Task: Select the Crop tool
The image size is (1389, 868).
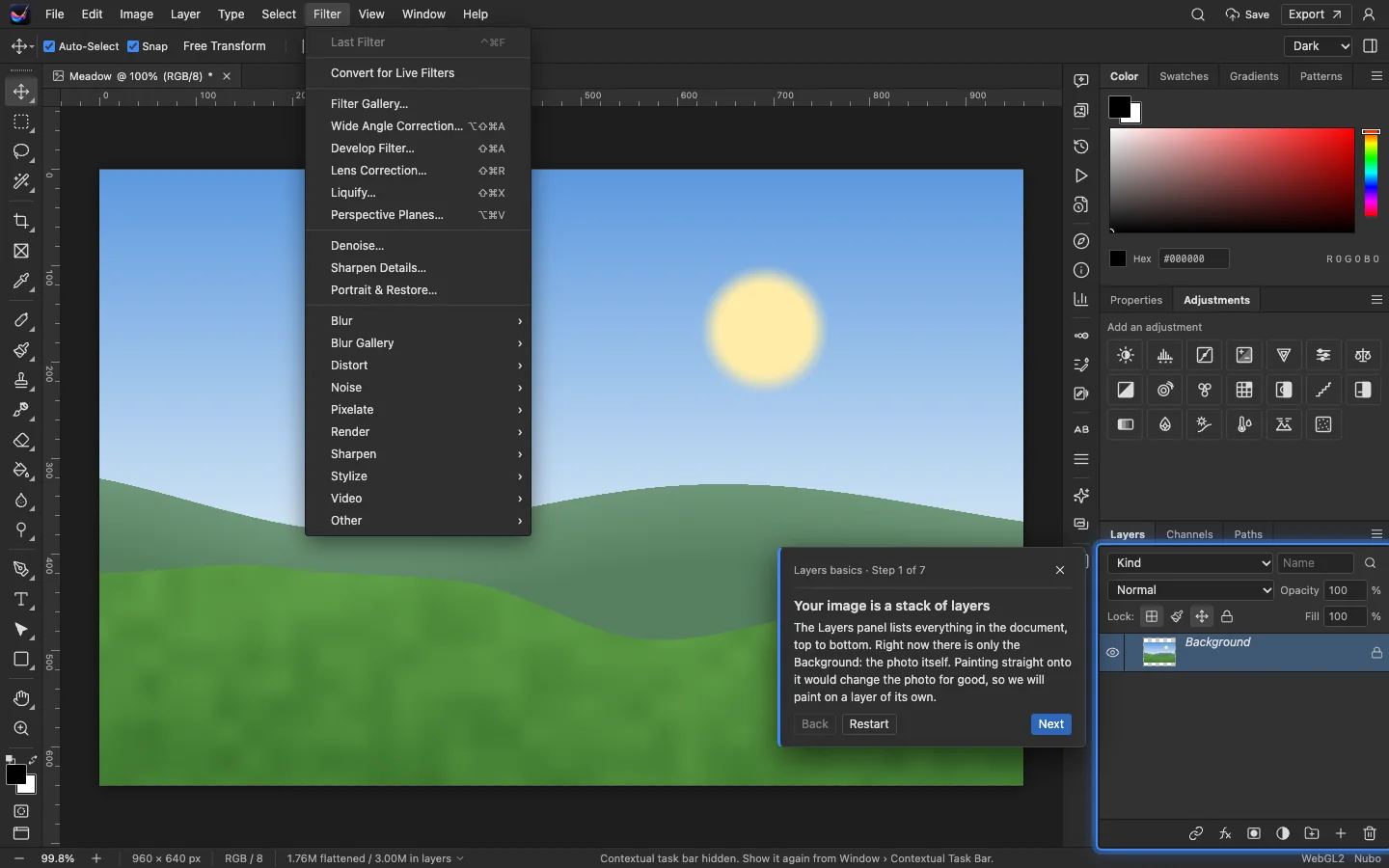Action: [x=21, y=221]
